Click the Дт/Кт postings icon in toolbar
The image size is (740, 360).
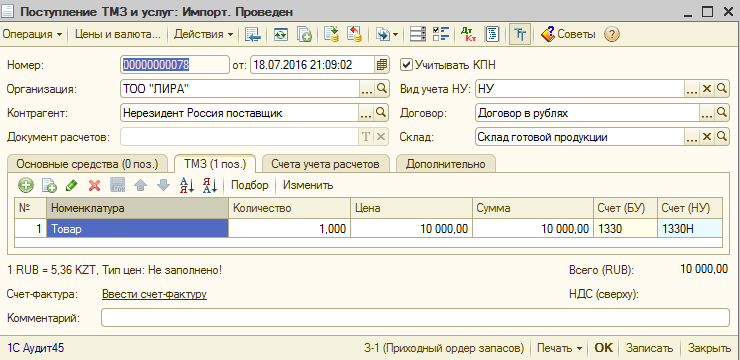tap(468, 34)
